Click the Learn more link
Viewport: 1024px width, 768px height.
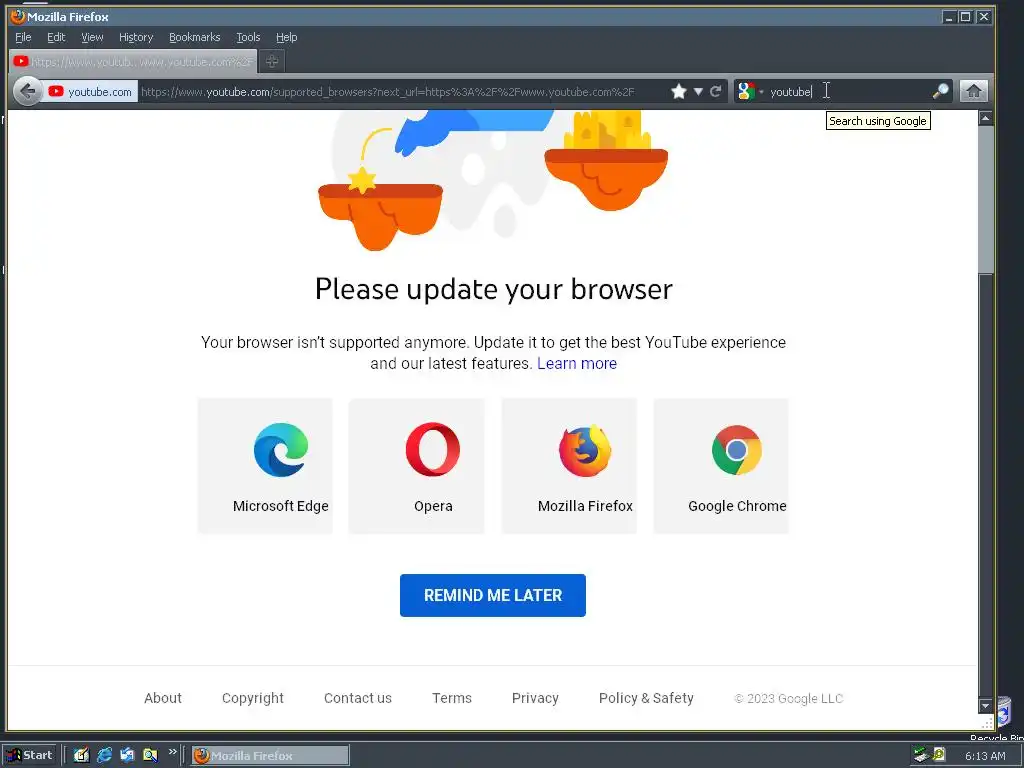point(577,364)
